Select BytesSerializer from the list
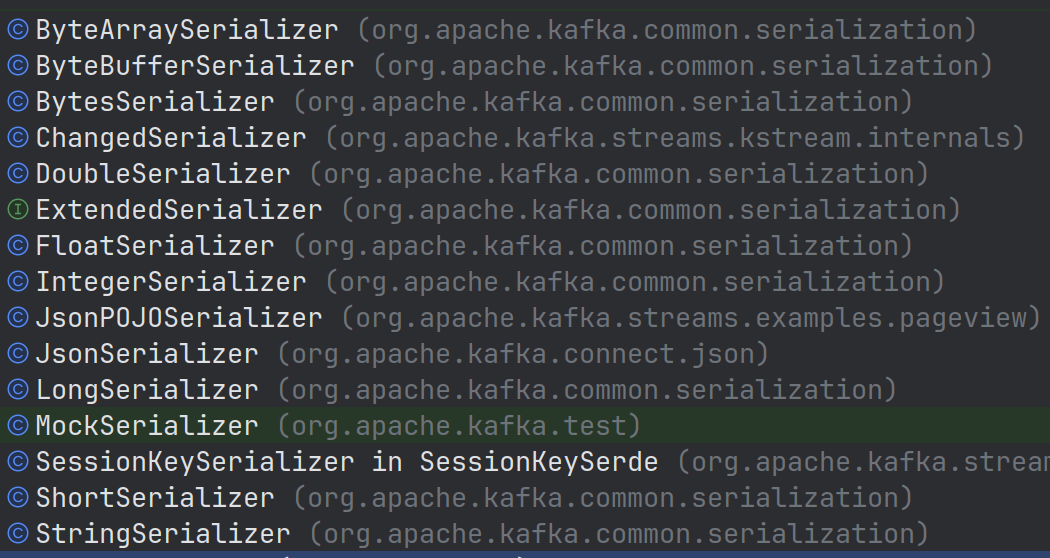The image size is (1050, 558). point(525,102)
